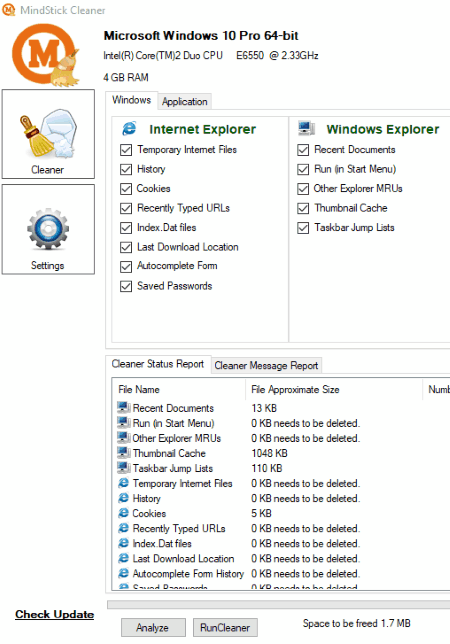The width and height of the screenshot is (450, 644).
Task: Click the Windows Explorer heading text
Action: [x=383, y=129]
